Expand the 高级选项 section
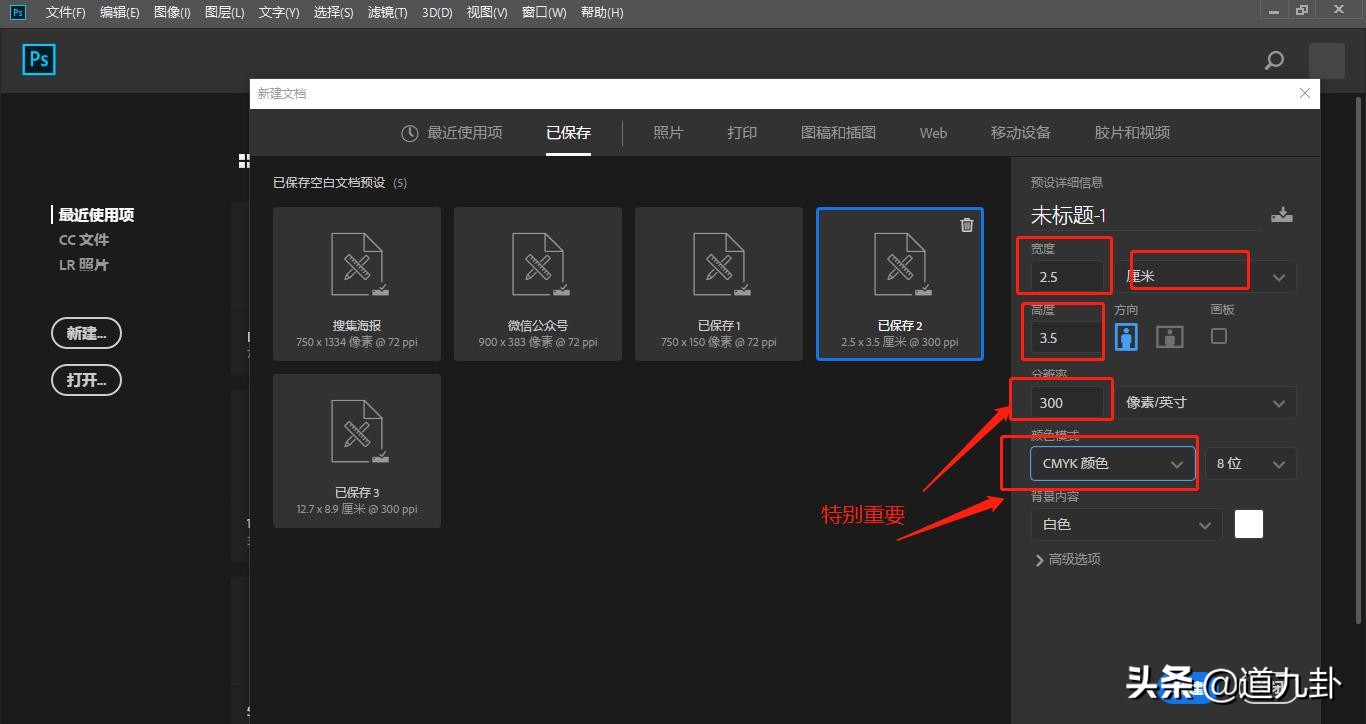This screenshot has width=1366, height=724. 1068,559
